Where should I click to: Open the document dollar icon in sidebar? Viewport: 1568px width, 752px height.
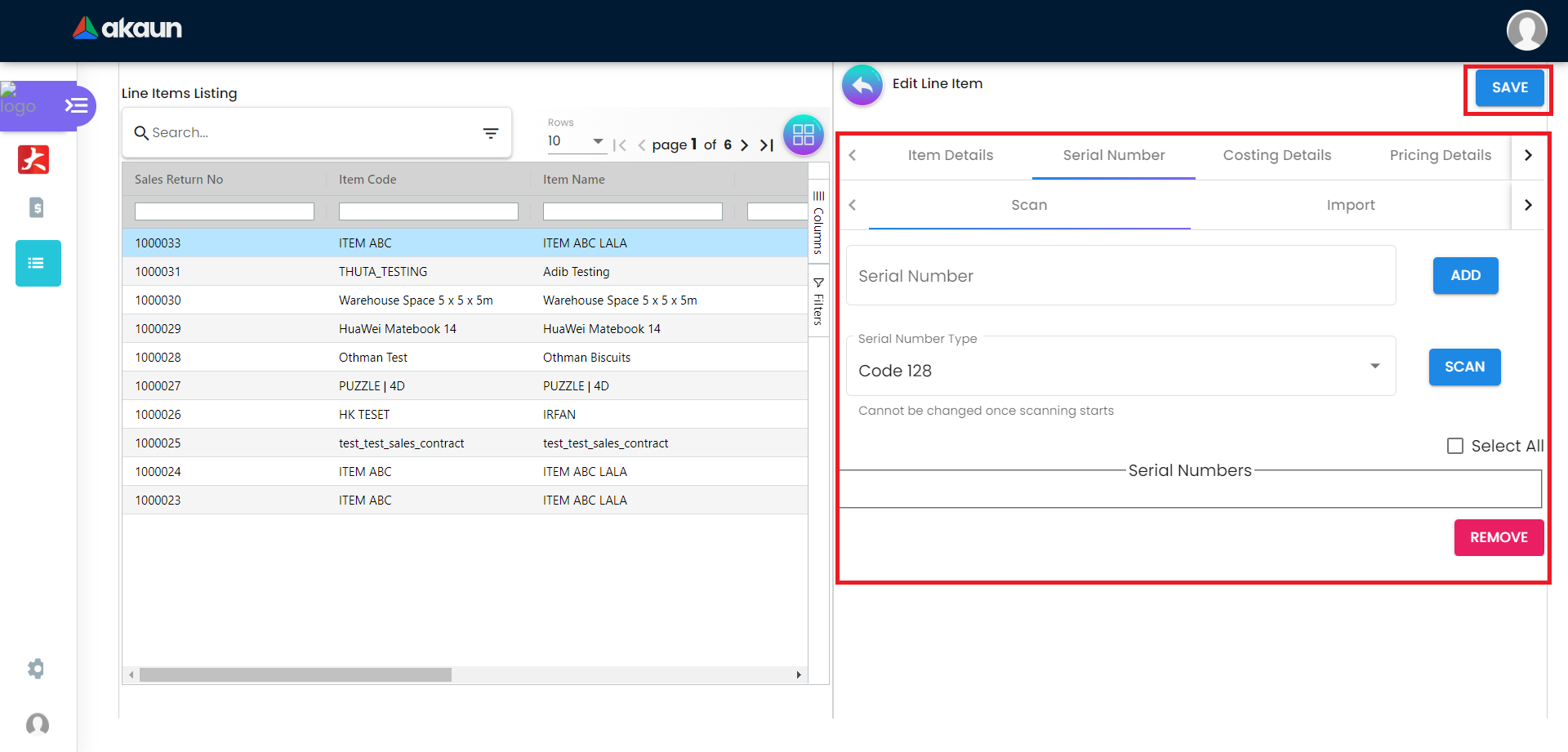37,207
